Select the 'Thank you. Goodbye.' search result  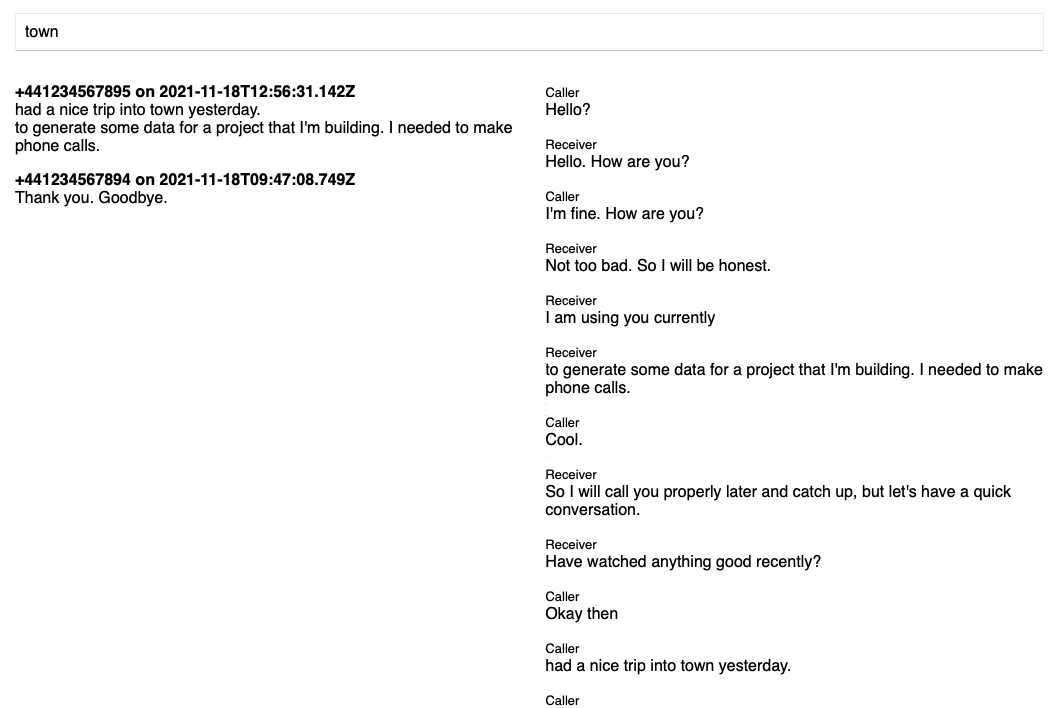coord(91,198)
